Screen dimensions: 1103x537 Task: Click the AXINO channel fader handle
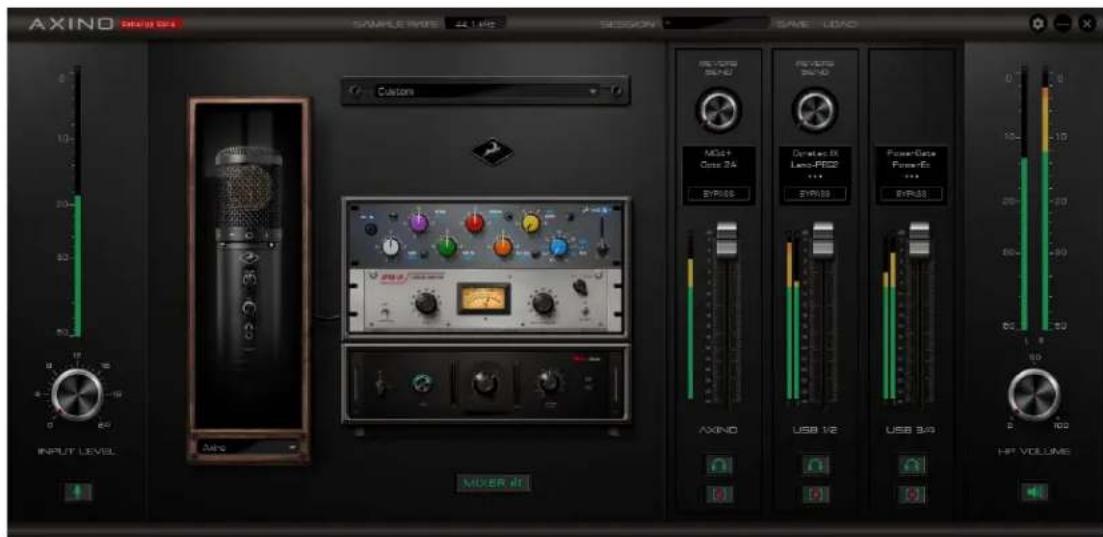click(x=727, y=239)
